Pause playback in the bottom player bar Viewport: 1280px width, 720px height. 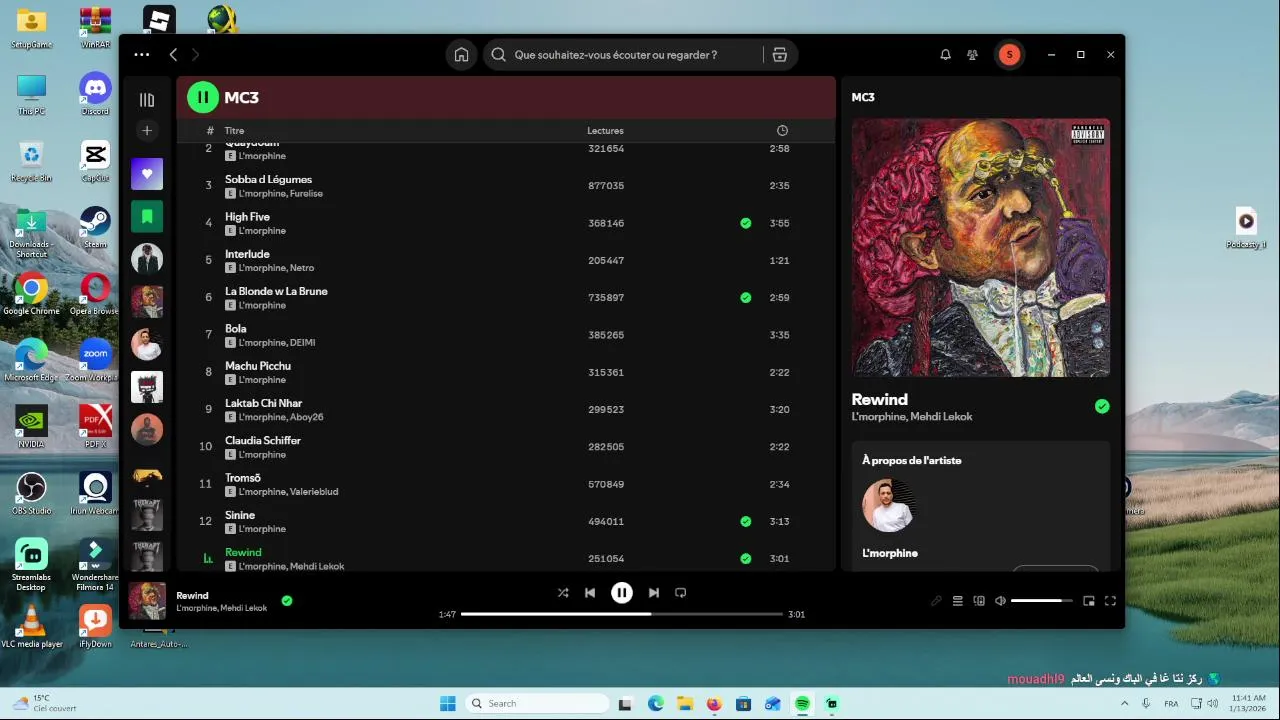coord(622,593)
